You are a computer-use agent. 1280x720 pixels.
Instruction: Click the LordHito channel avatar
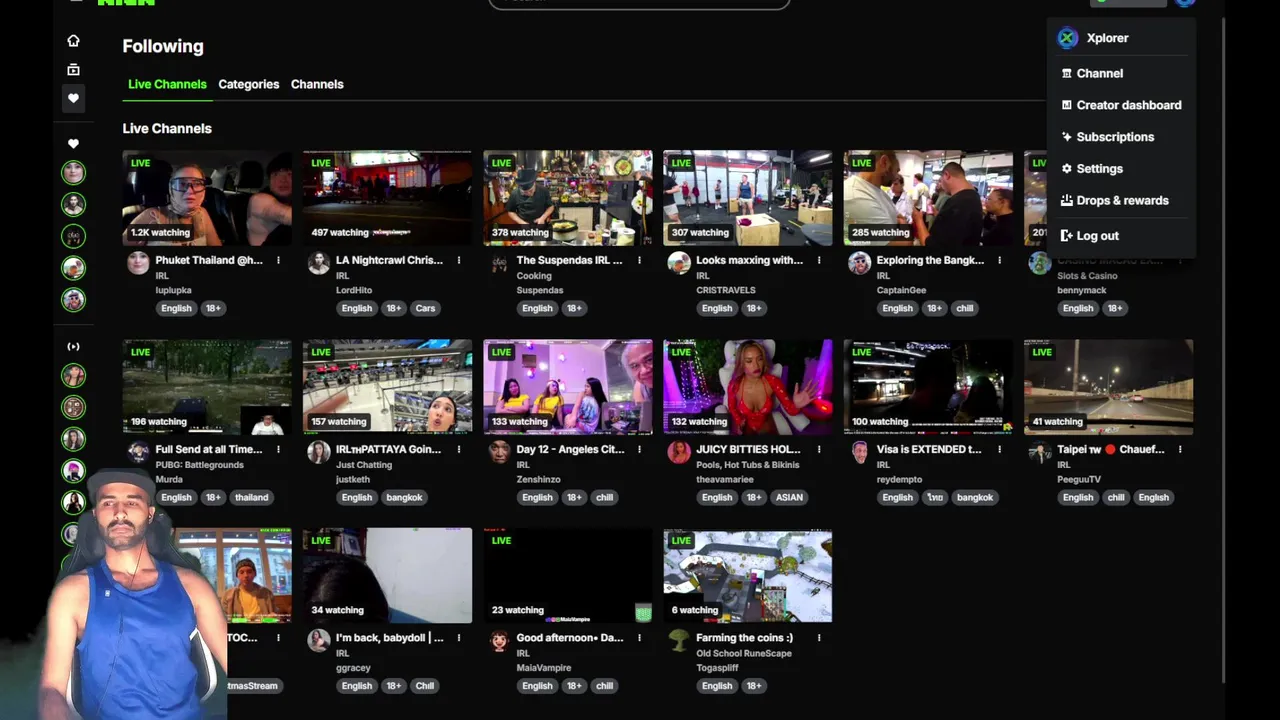point(319,263)
